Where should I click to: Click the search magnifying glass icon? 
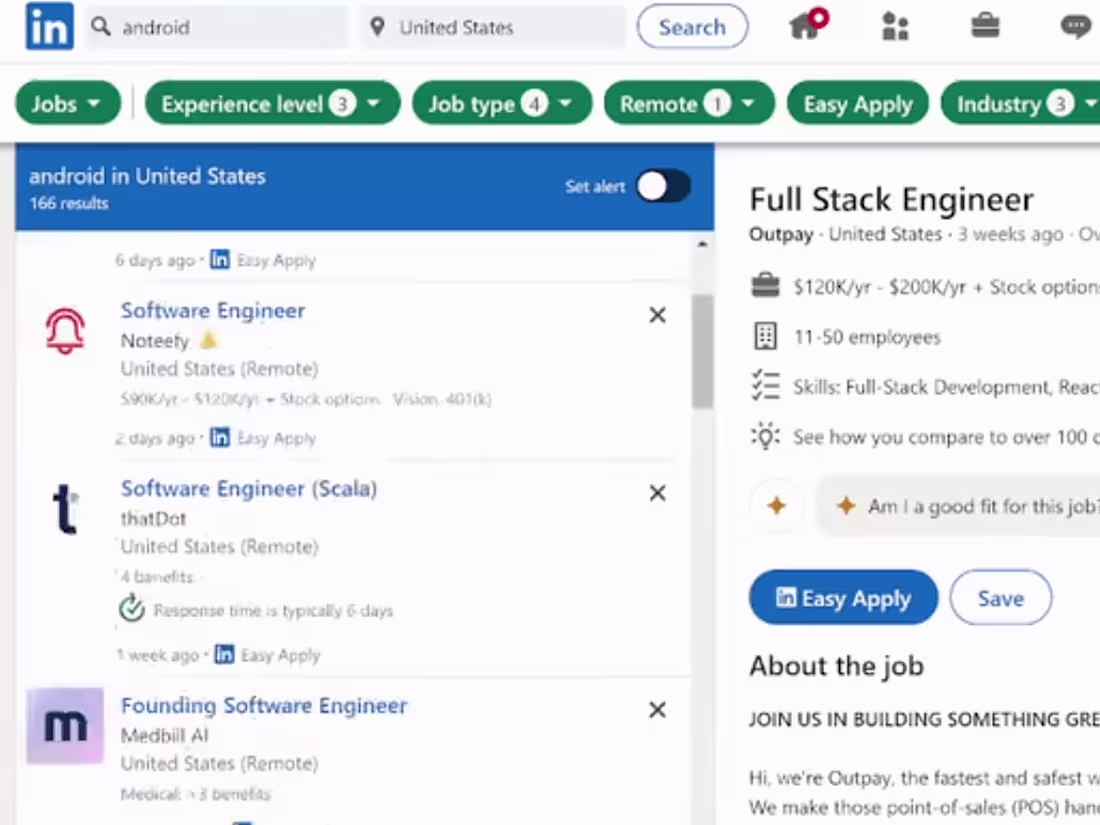100,27
